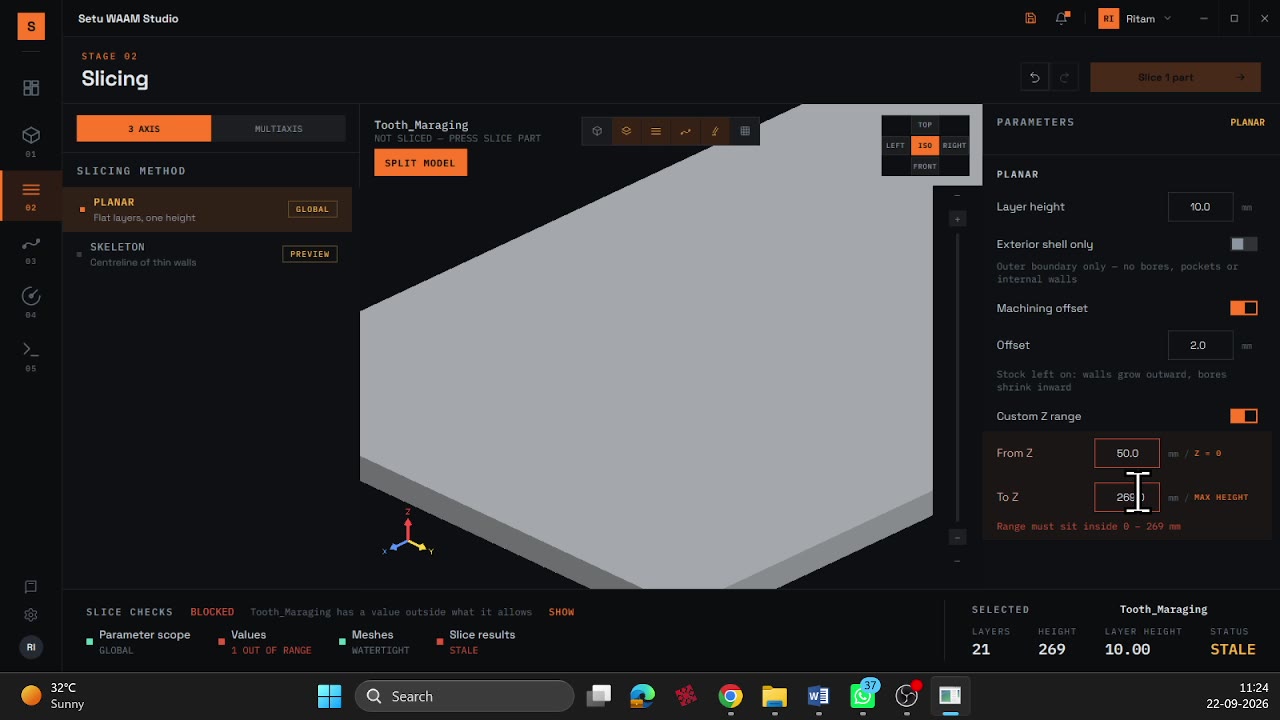Open the notifications bell
The width and height of the screenshot is (1280, 720).
pyautogui.click(x=1062, y=18)
